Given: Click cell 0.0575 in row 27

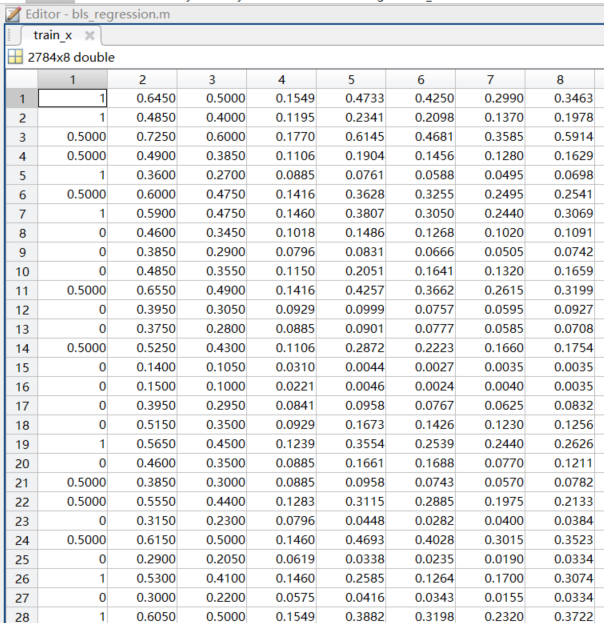Looking at the screenshot, I should (281, 598).
